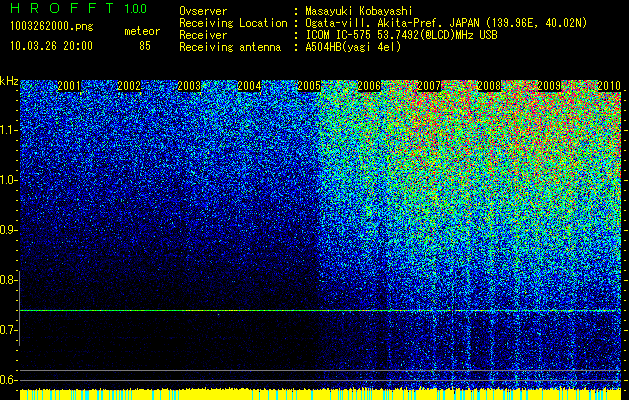Select the 2007 time marker label
Image resolution: width=629 pixels, height=400 pixels.
(429, 86)
